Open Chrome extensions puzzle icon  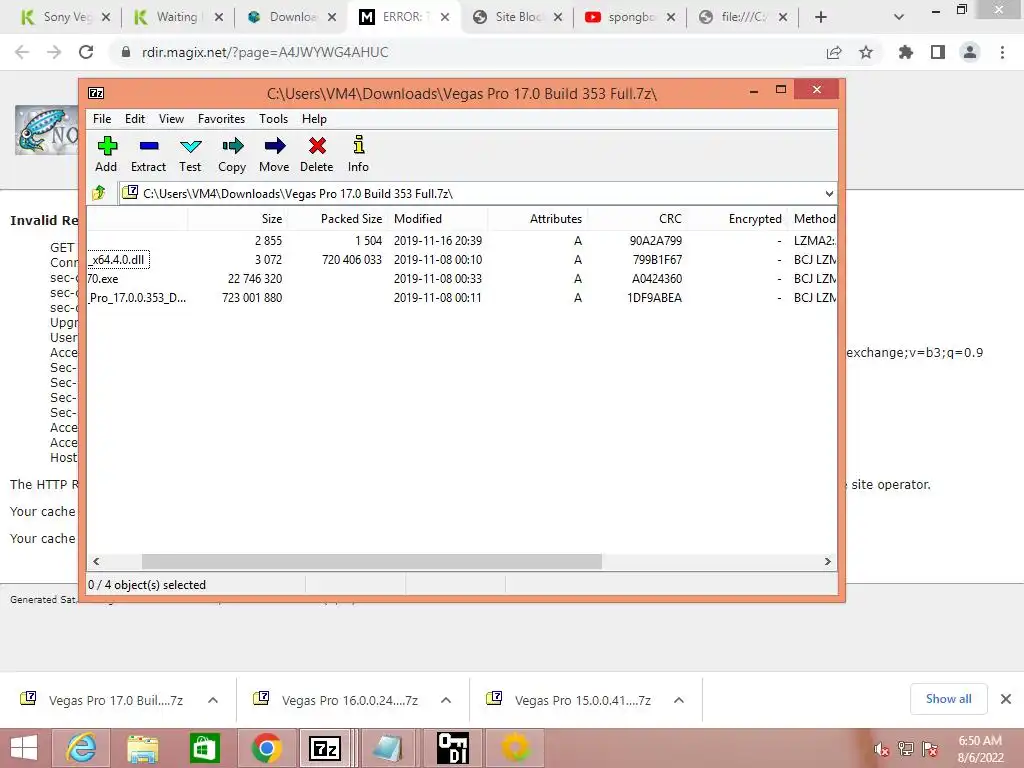coord(906,52)
